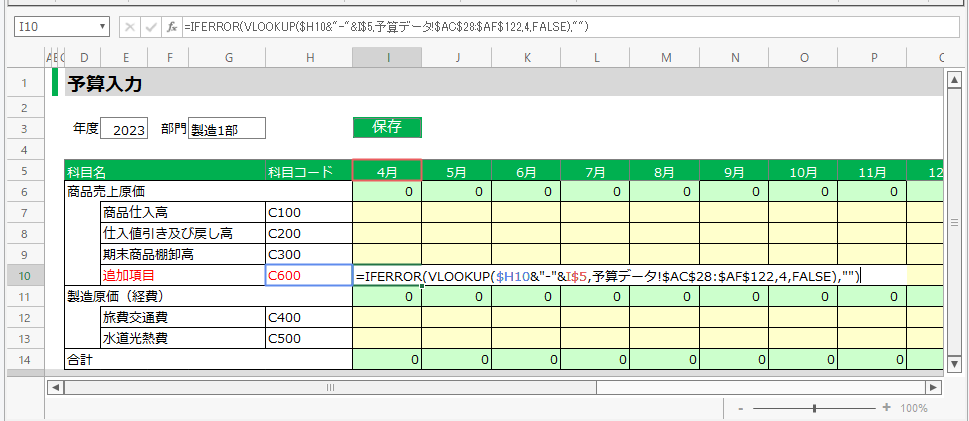Select the 年度 field containing 2023

click(x=125, y=129)
